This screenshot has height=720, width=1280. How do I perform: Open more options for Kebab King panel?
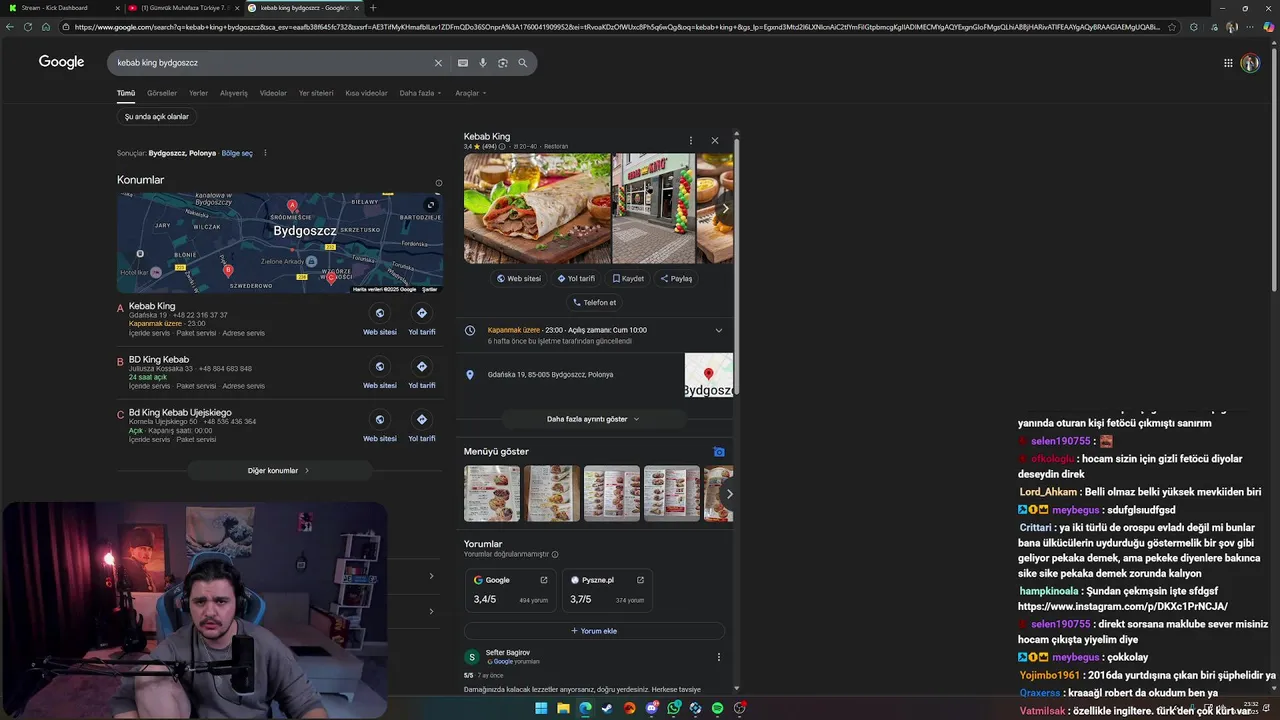tap(690, 141)
